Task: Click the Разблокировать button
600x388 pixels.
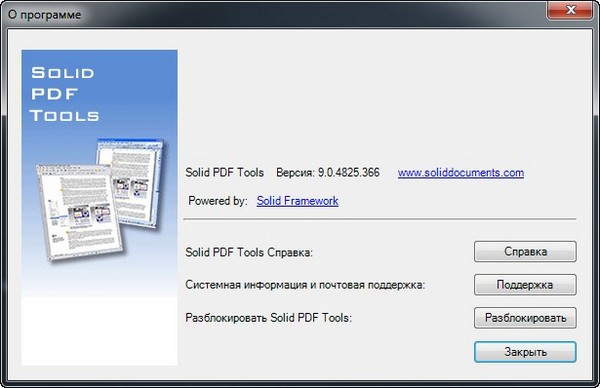Action: (525, 318)
